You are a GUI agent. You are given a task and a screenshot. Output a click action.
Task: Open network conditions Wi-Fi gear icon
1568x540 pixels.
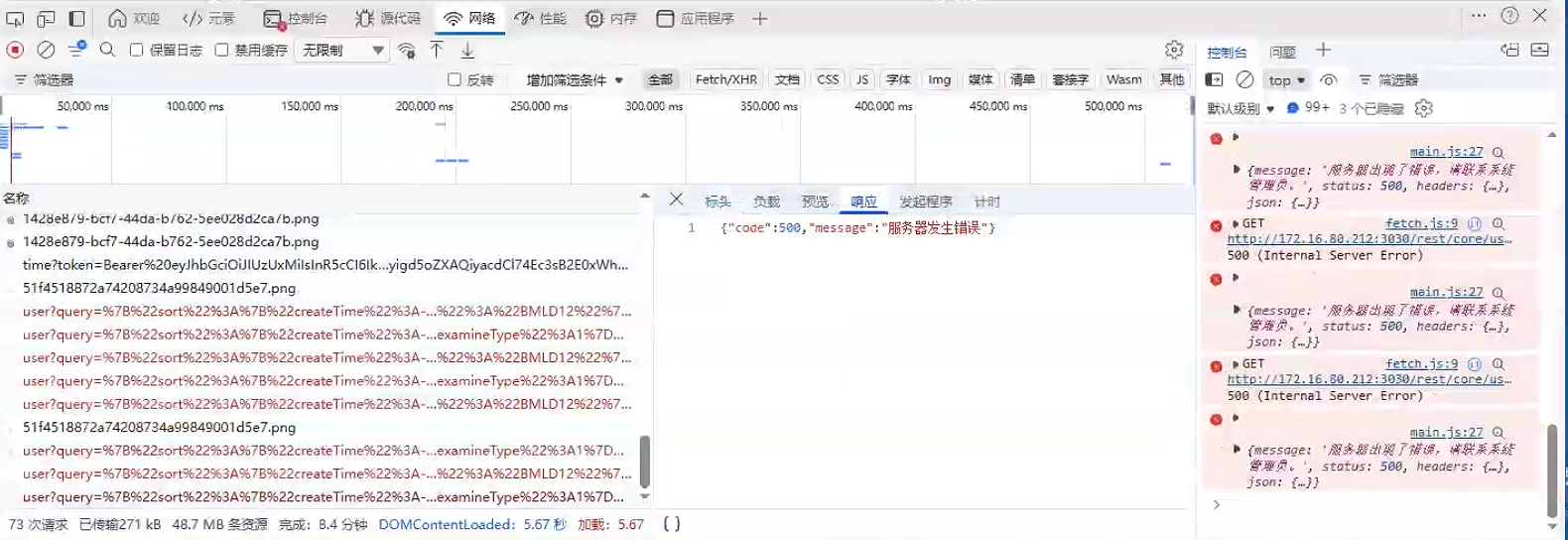click(406, 50)
